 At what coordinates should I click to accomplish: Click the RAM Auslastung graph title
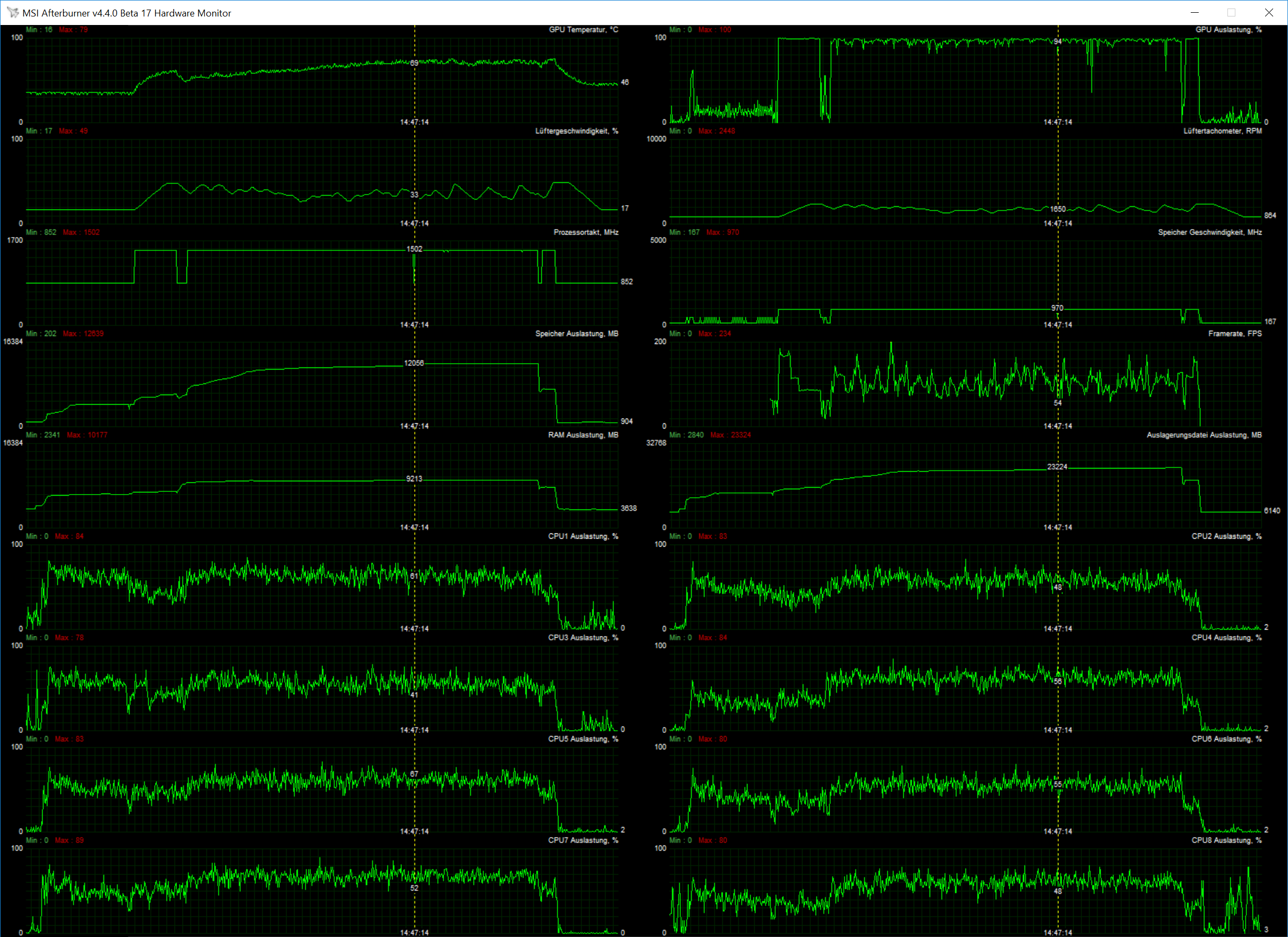pyautogui.click(x=583, y=435)
